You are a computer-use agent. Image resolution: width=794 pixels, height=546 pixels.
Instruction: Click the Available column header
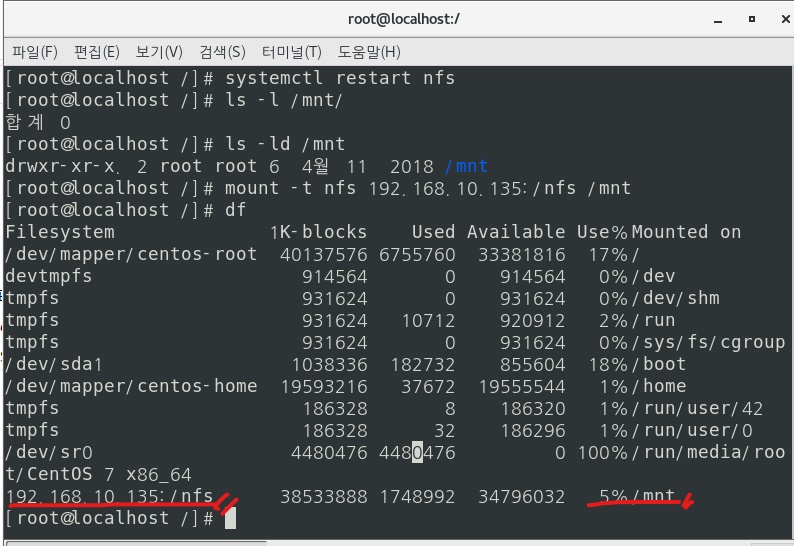(x=515, y=232)
